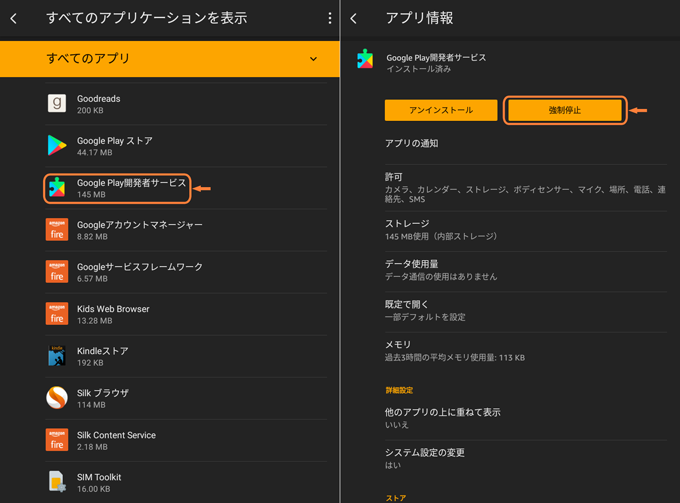Select Googleサービスフレームワーク app name

pyautogui.click(x=140, y=267)
